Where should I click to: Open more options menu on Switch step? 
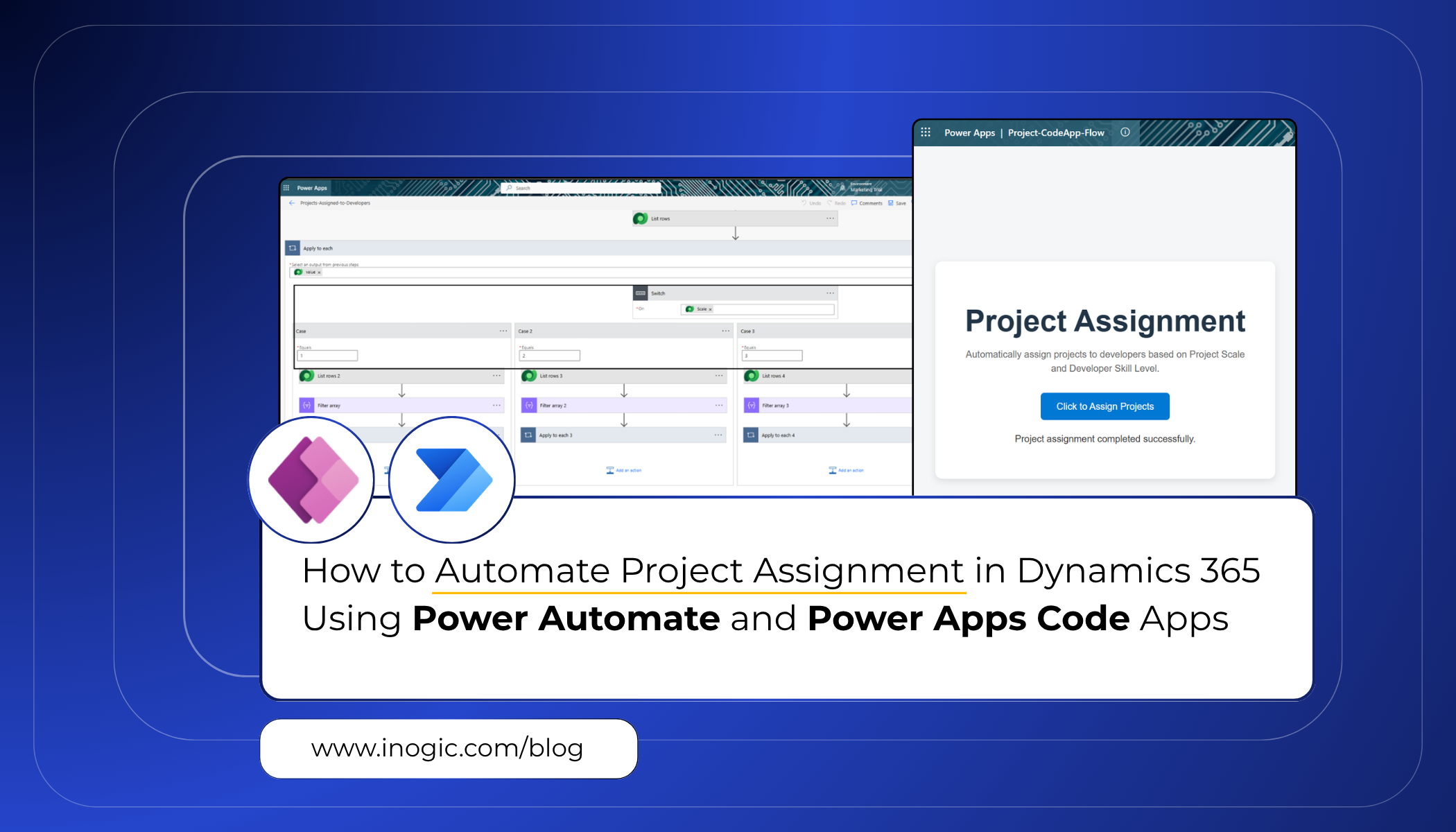pyautogui.click(x=830, y=293)
